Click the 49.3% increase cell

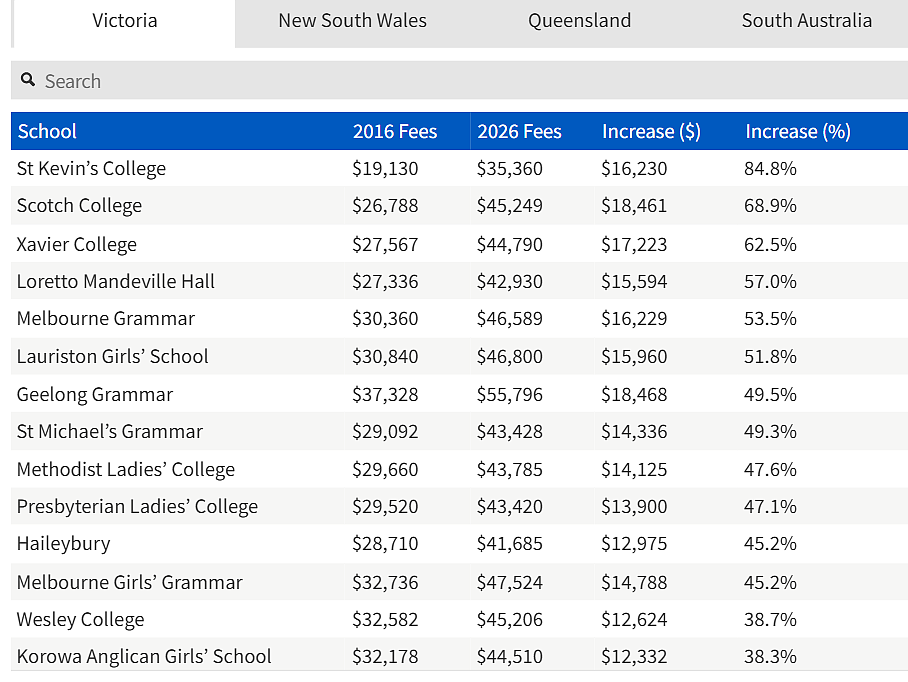[770, 431]
